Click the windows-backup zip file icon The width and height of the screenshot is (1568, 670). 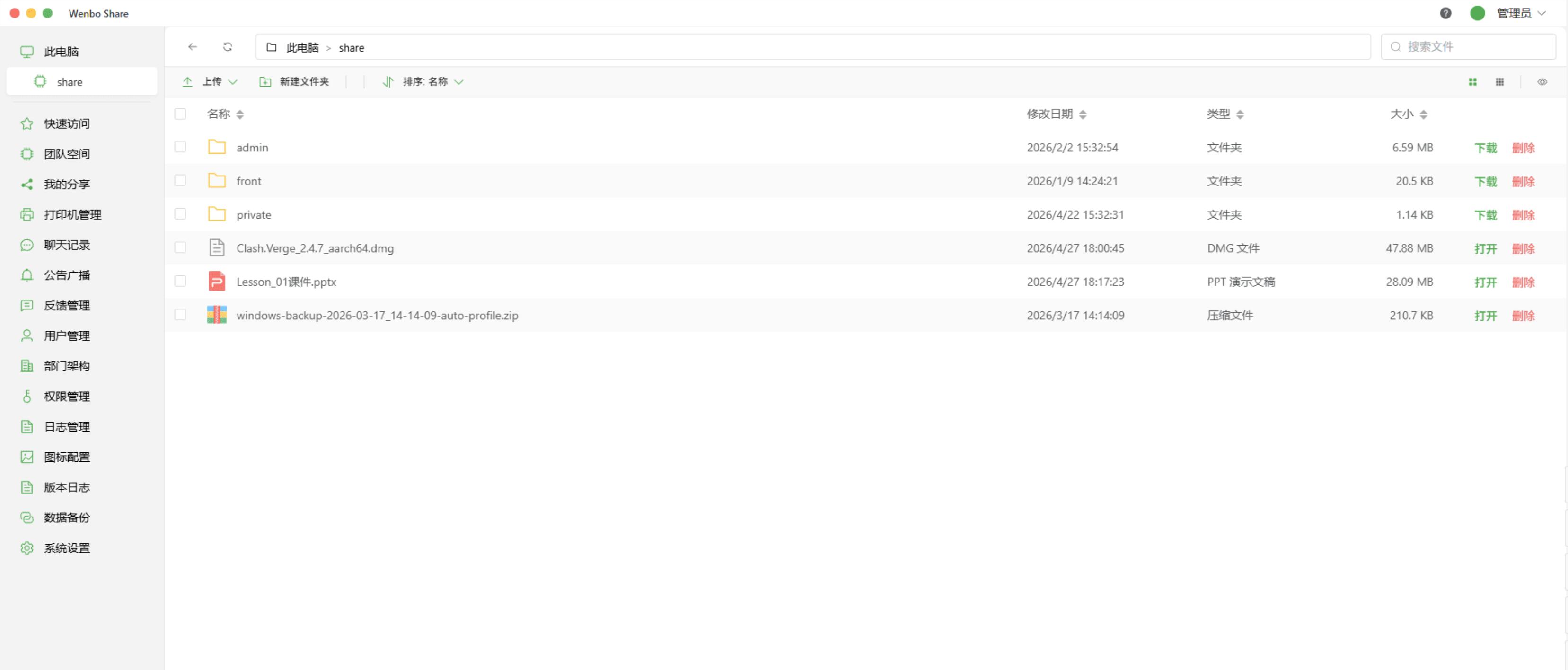[x=217, y=315]
